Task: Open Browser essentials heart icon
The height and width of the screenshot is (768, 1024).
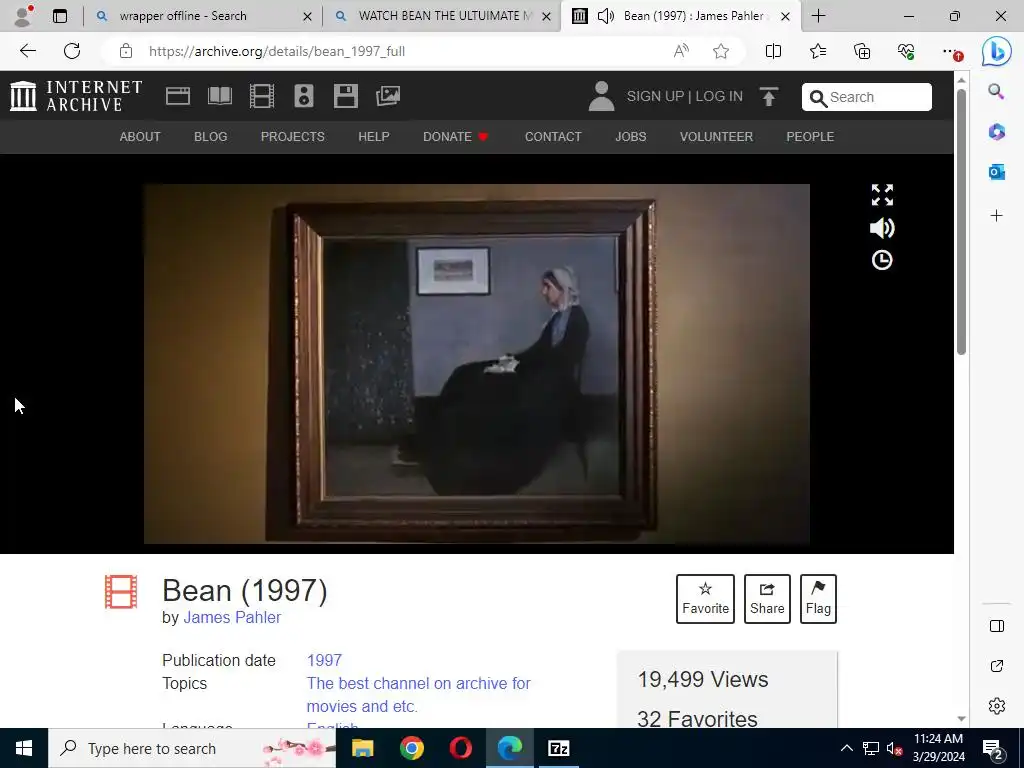Action: pyautogui.click(x=906, y=51)
